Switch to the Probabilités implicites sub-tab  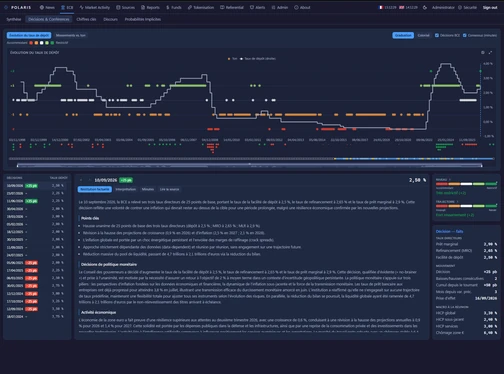143,19
